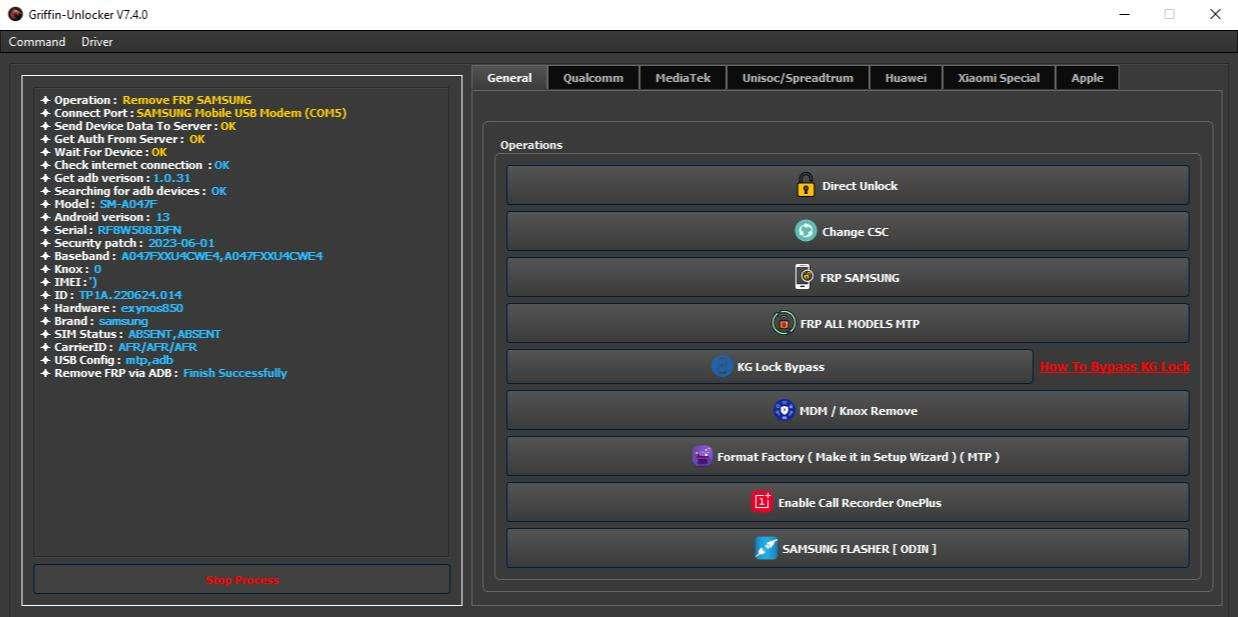Open the How To Bypass KG Lock link

[x=1114, y=367]
